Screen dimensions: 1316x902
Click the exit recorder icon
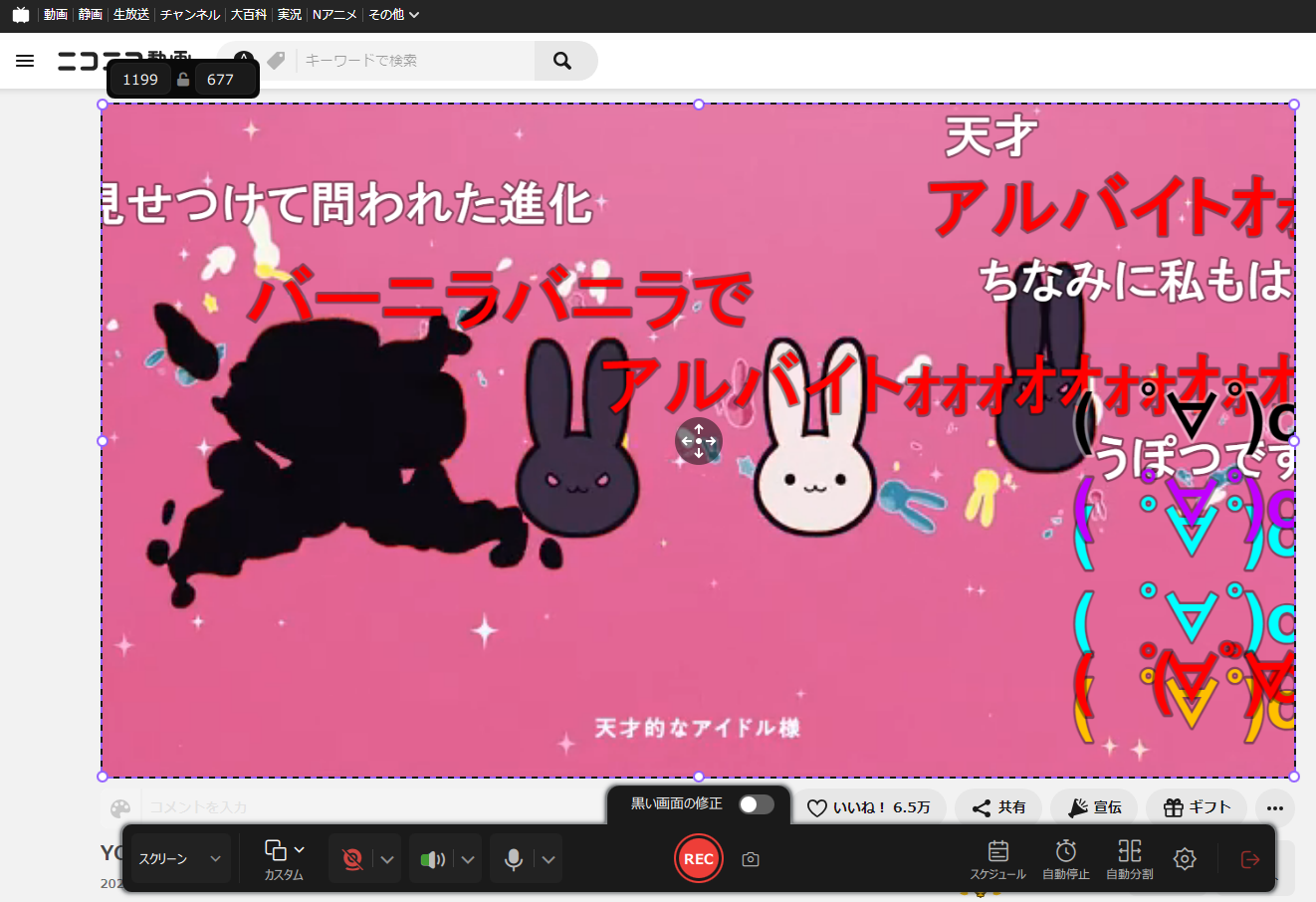coord(1250,859)
